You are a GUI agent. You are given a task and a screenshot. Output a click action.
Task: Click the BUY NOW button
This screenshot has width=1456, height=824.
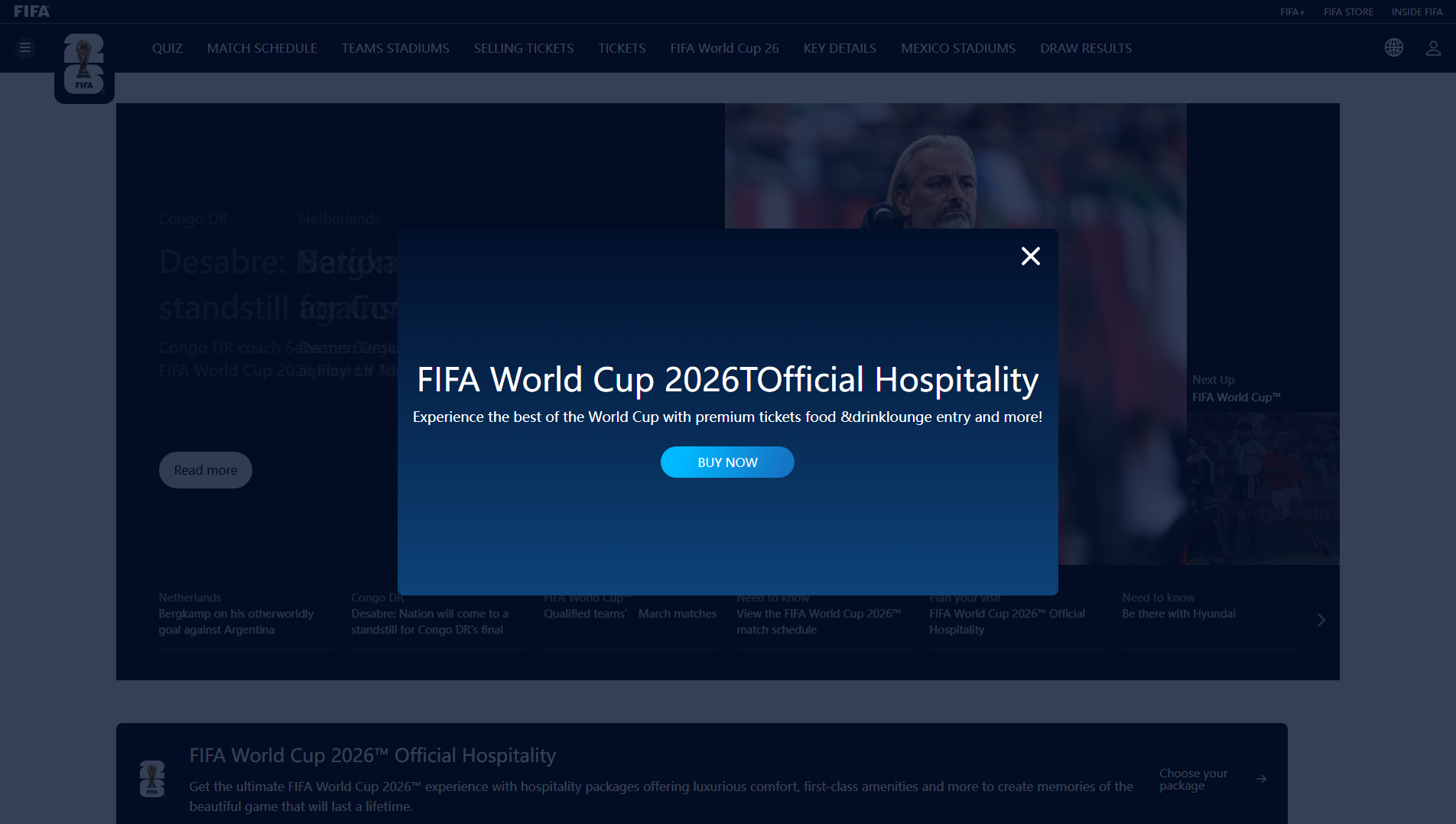pyautogui.click(x=727, y=462)
